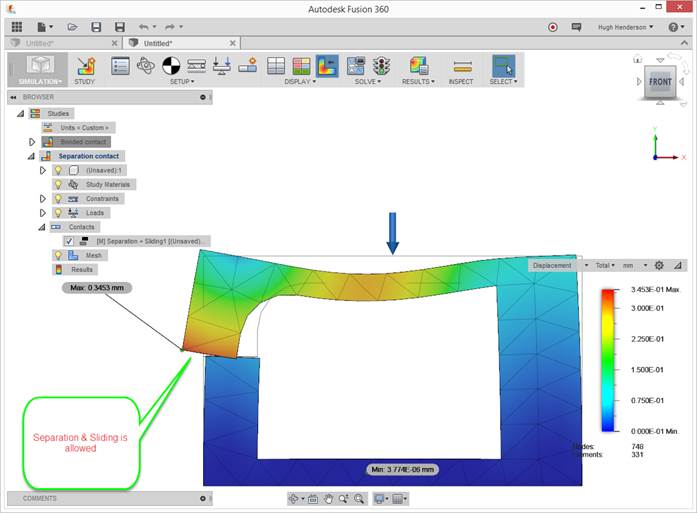This screenshot has width=697, height=513.
Task: Open the Hugh Henderson account menu
Action: click(625, 27)
